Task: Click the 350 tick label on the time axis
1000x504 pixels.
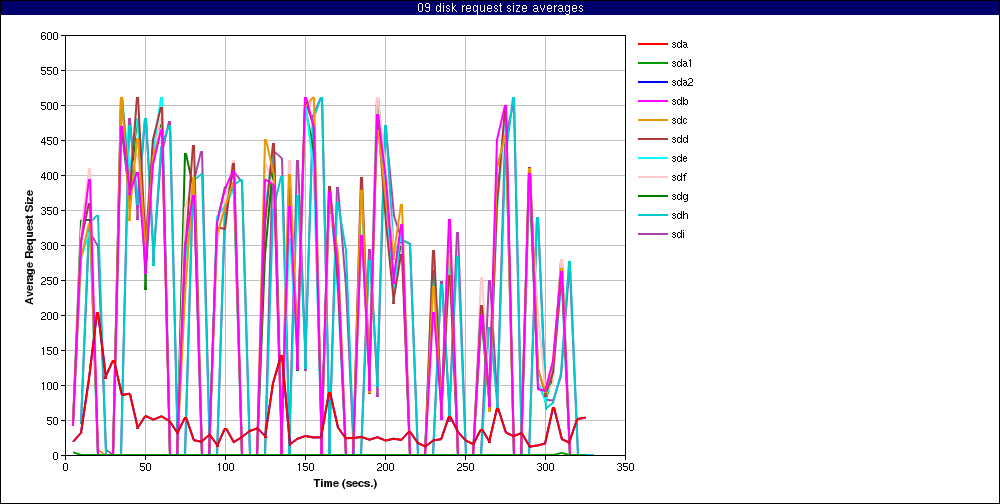Action: [x=626, y=467]
